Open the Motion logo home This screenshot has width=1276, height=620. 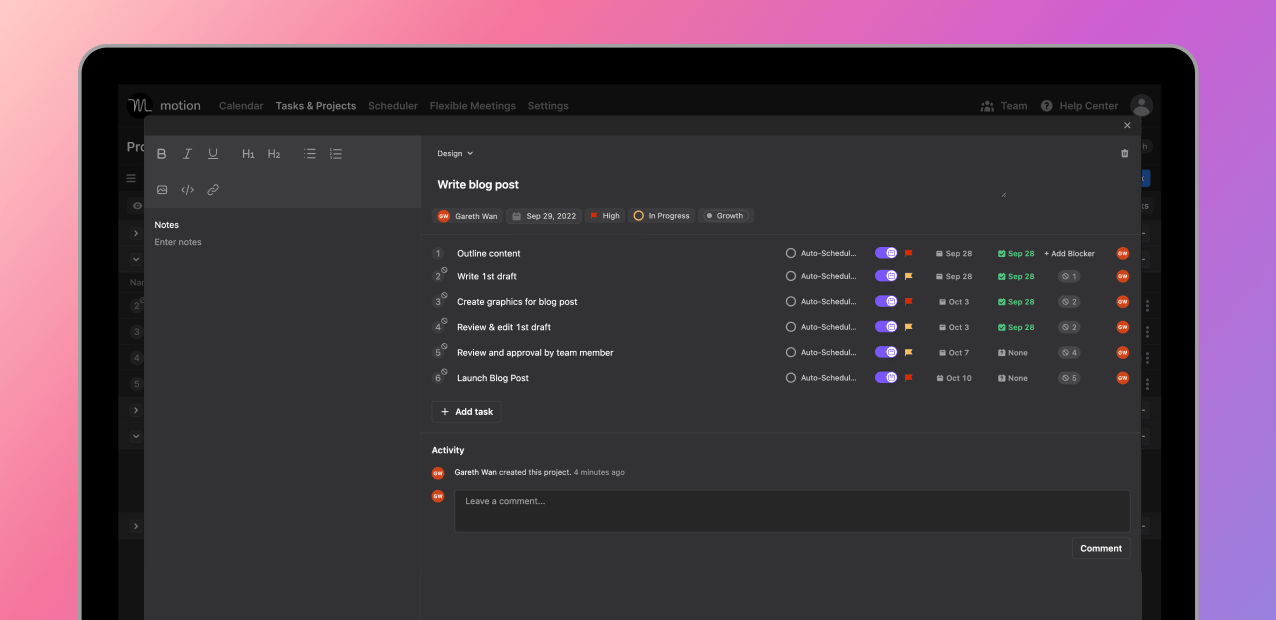[140, 105]
